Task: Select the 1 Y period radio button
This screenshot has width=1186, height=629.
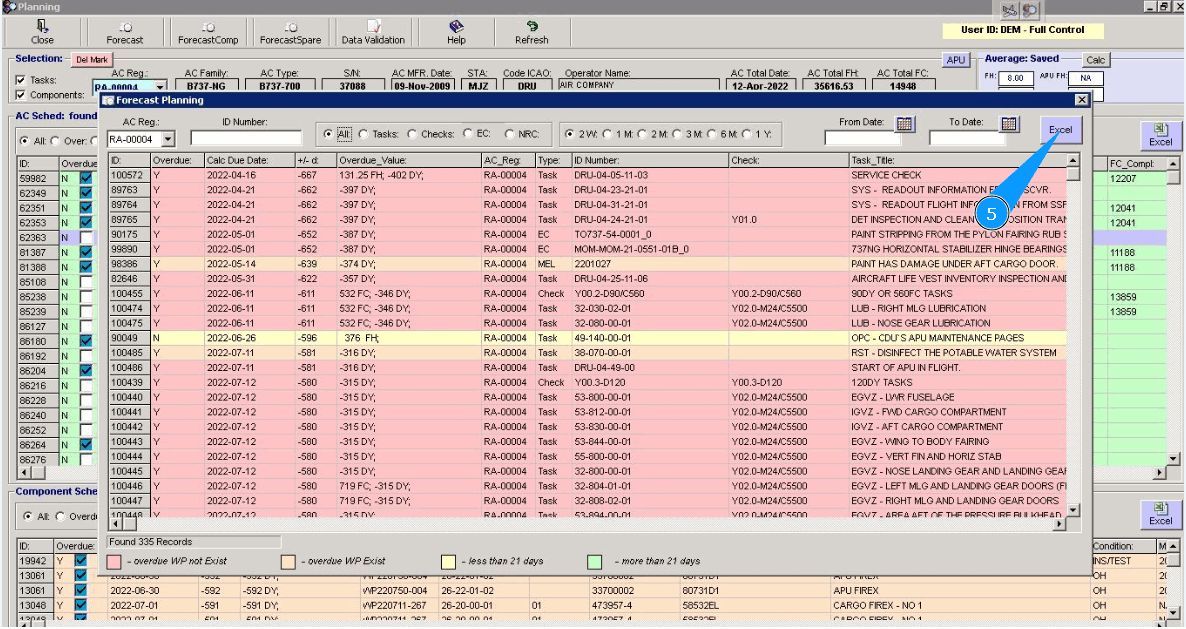Action: click(x=747, y=134)
